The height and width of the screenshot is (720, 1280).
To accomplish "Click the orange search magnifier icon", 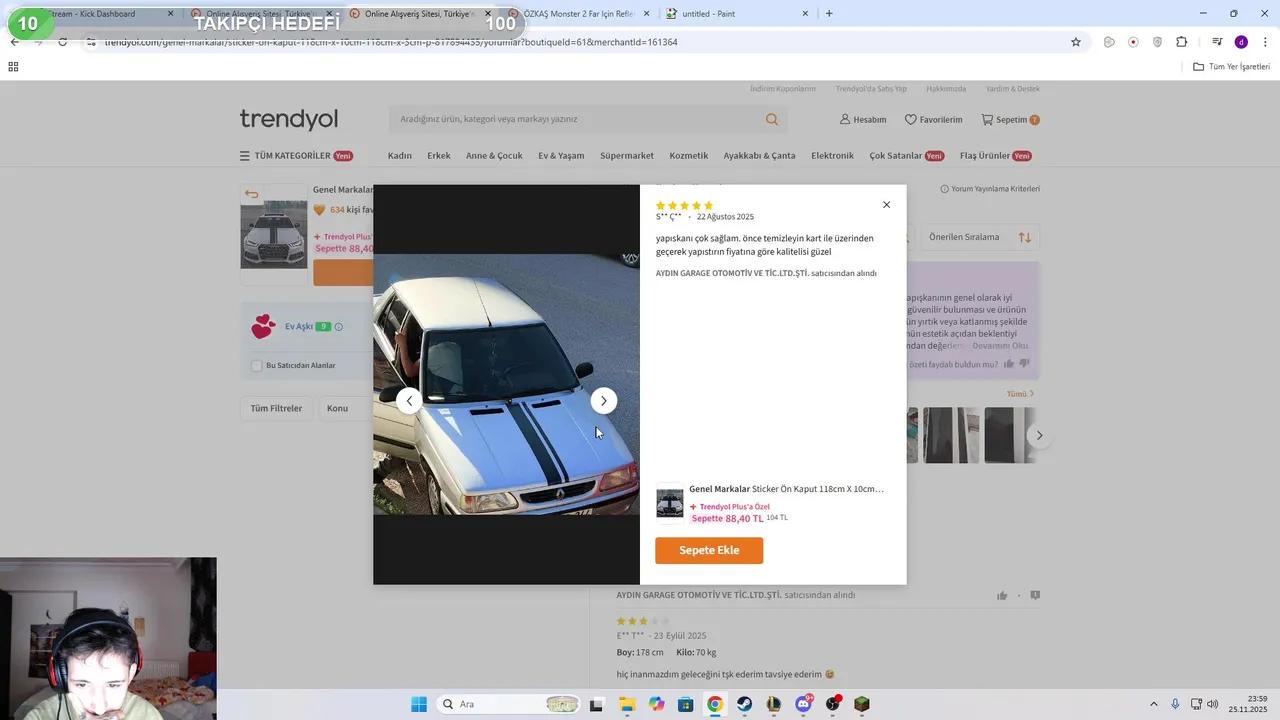I will point(772,119).
